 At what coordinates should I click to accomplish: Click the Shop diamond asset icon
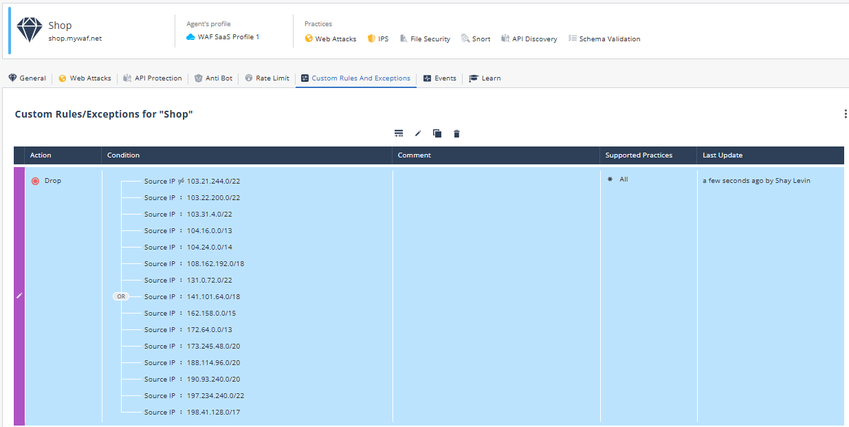click(x=28, y=31)
